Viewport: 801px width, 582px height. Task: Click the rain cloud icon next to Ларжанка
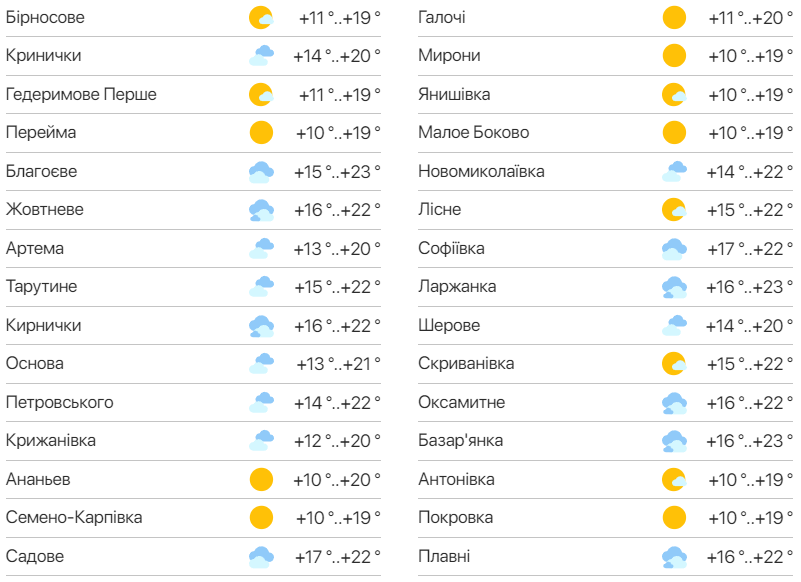click(675, 287)
